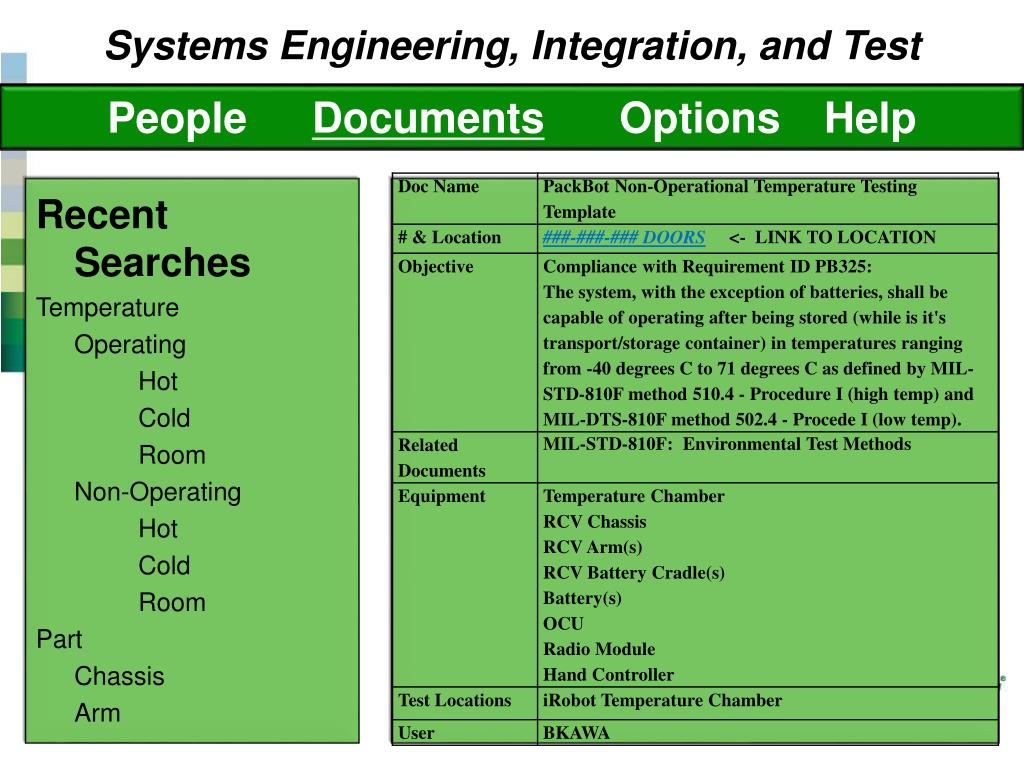Choose Room under Non-Operating
The image size is (1024, 768).
tap(172, 603)
